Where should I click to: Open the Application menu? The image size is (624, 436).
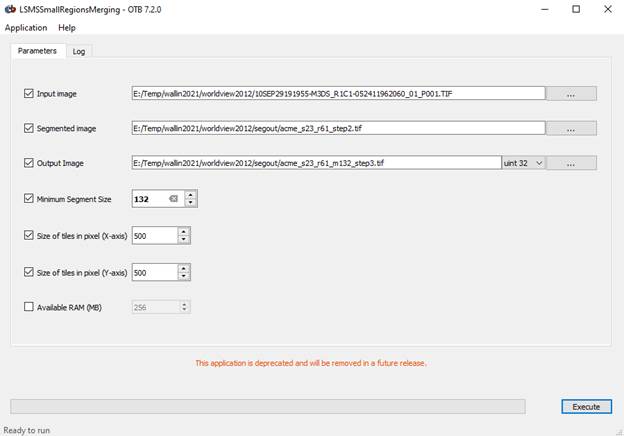pos(26,28)
